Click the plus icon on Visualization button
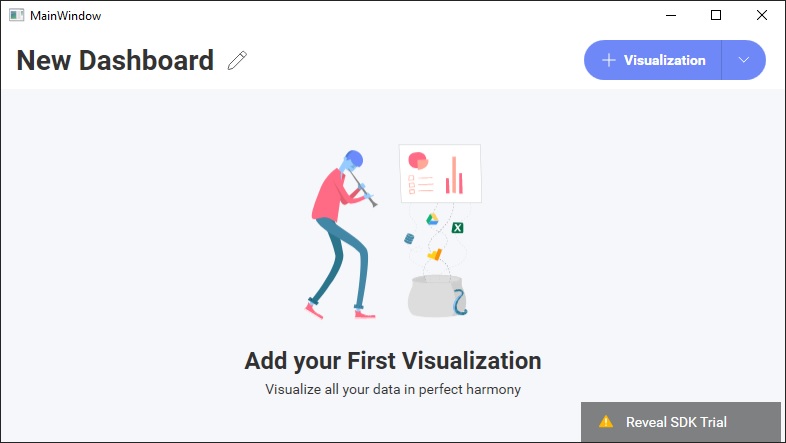The height and width of the screenshot is (443, 786). pos(608,60)
